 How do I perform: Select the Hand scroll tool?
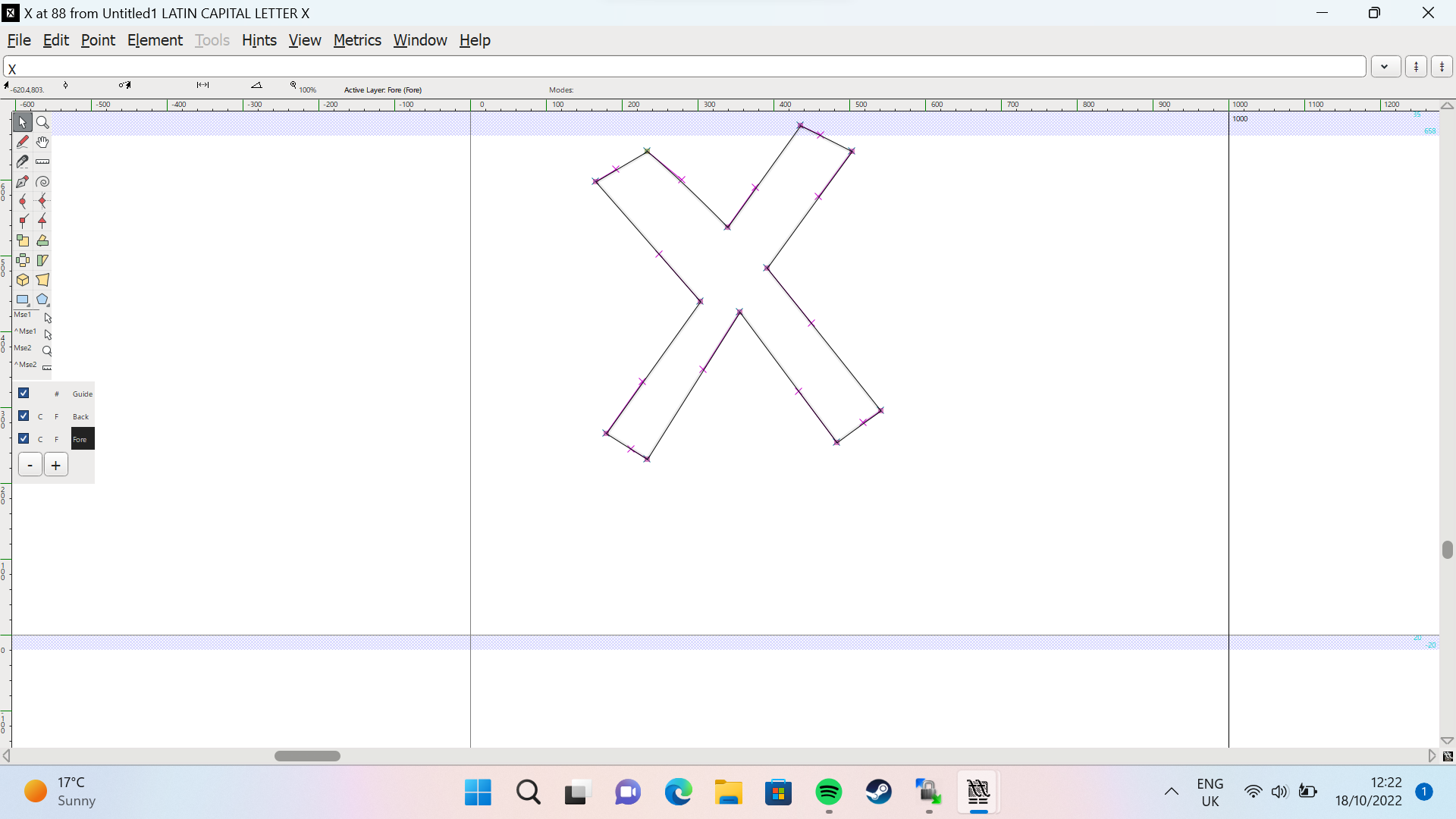pyautogui.click(x=42, y=142)
